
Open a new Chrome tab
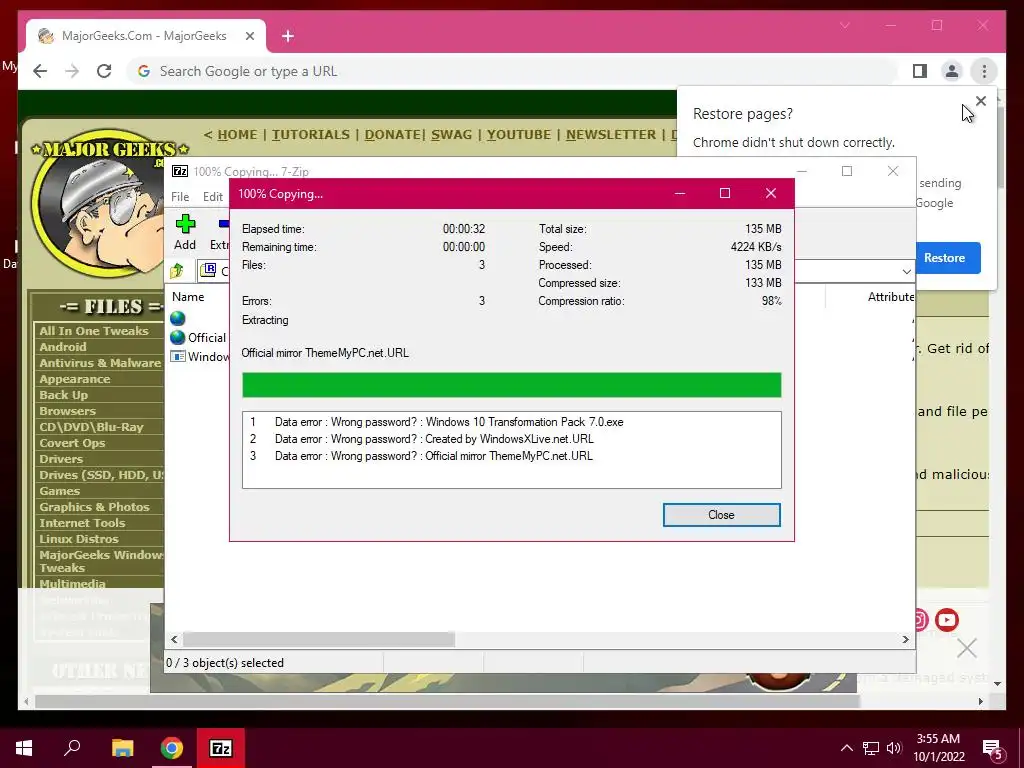[x=288, y=36]
